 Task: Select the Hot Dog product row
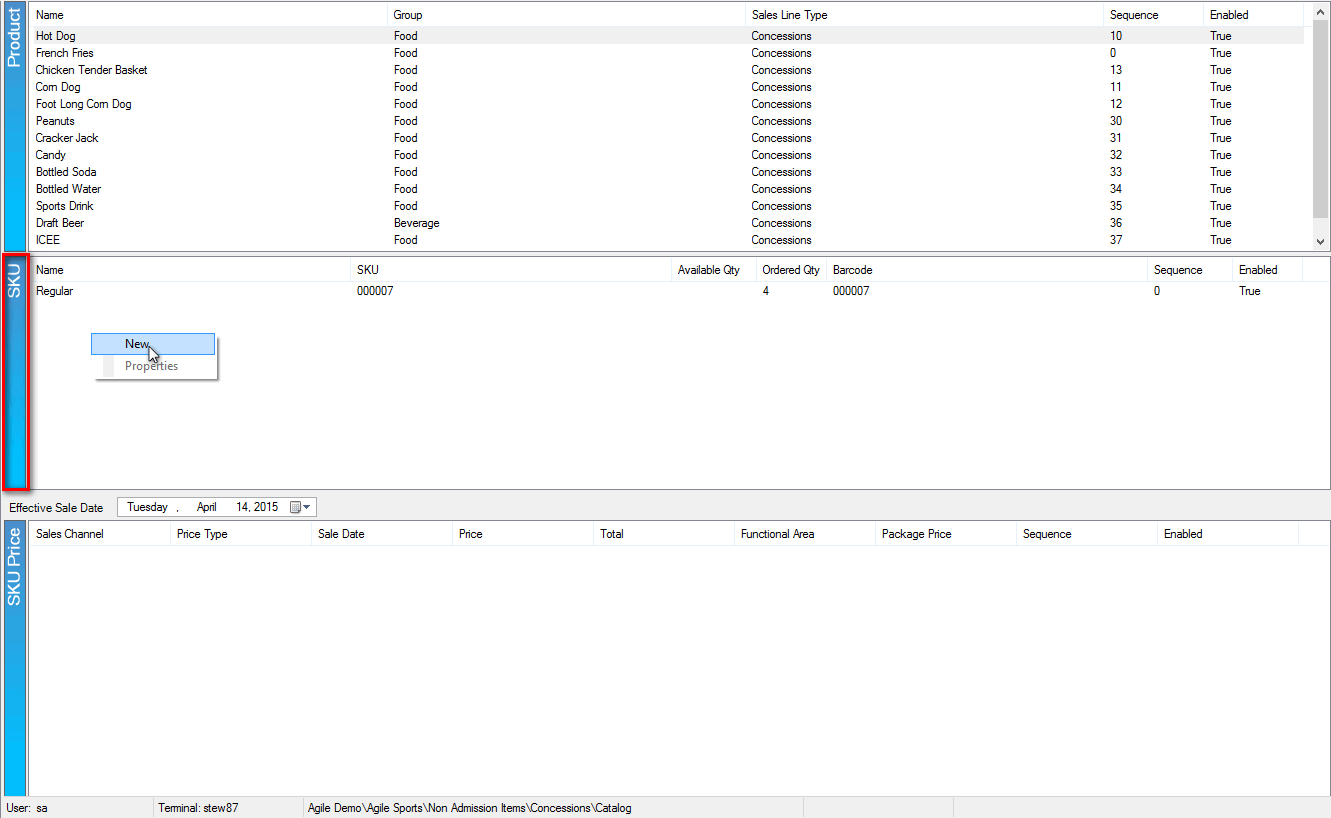click(x=666, y=36)
